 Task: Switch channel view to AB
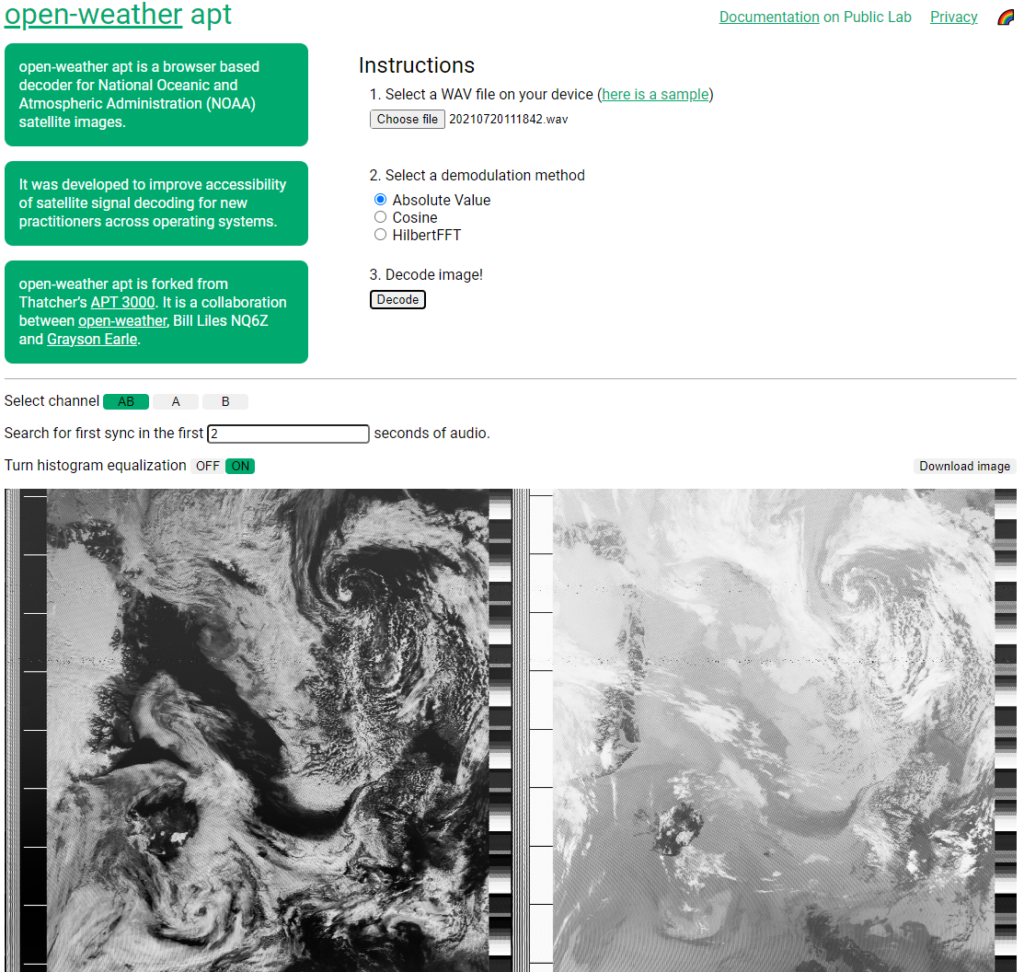126,402
